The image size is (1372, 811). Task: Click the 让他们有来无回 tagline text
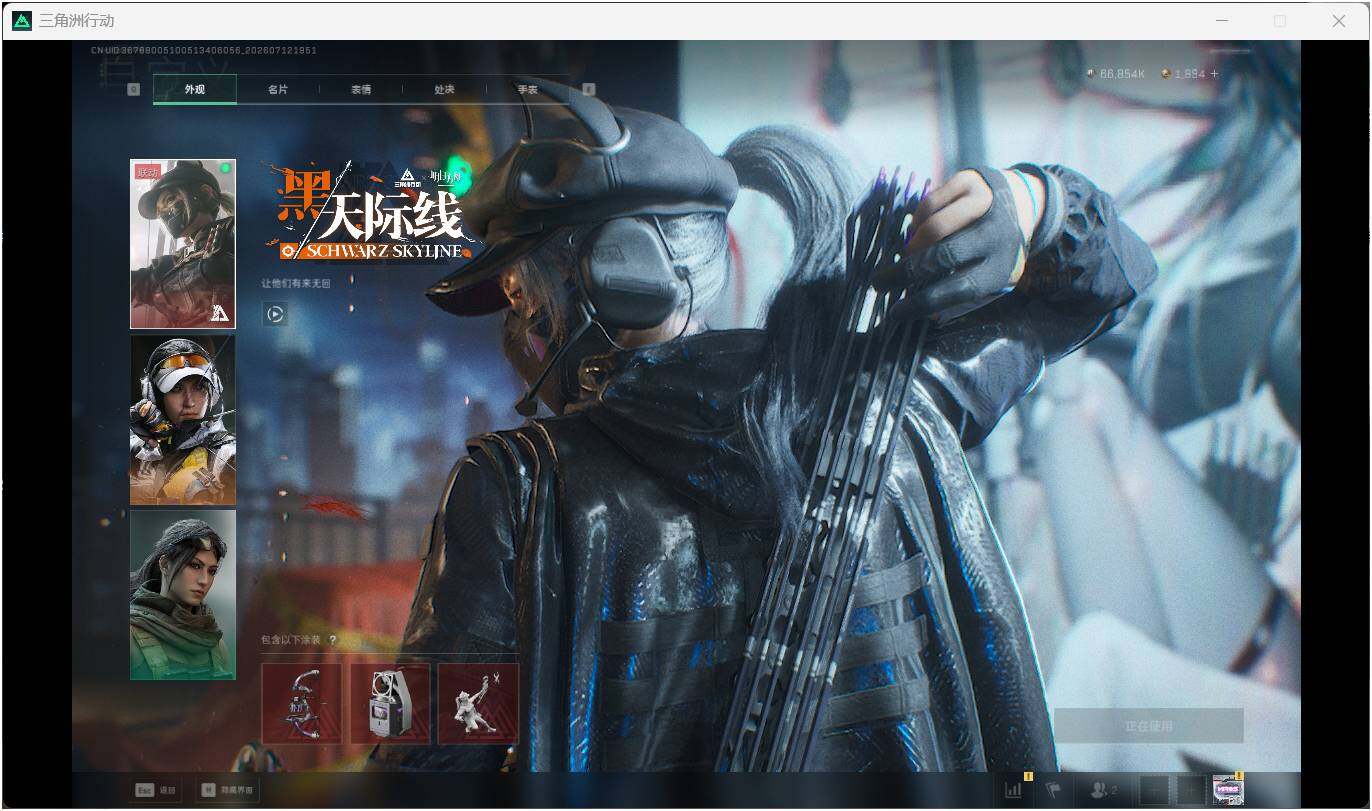(x=296, y=283)
